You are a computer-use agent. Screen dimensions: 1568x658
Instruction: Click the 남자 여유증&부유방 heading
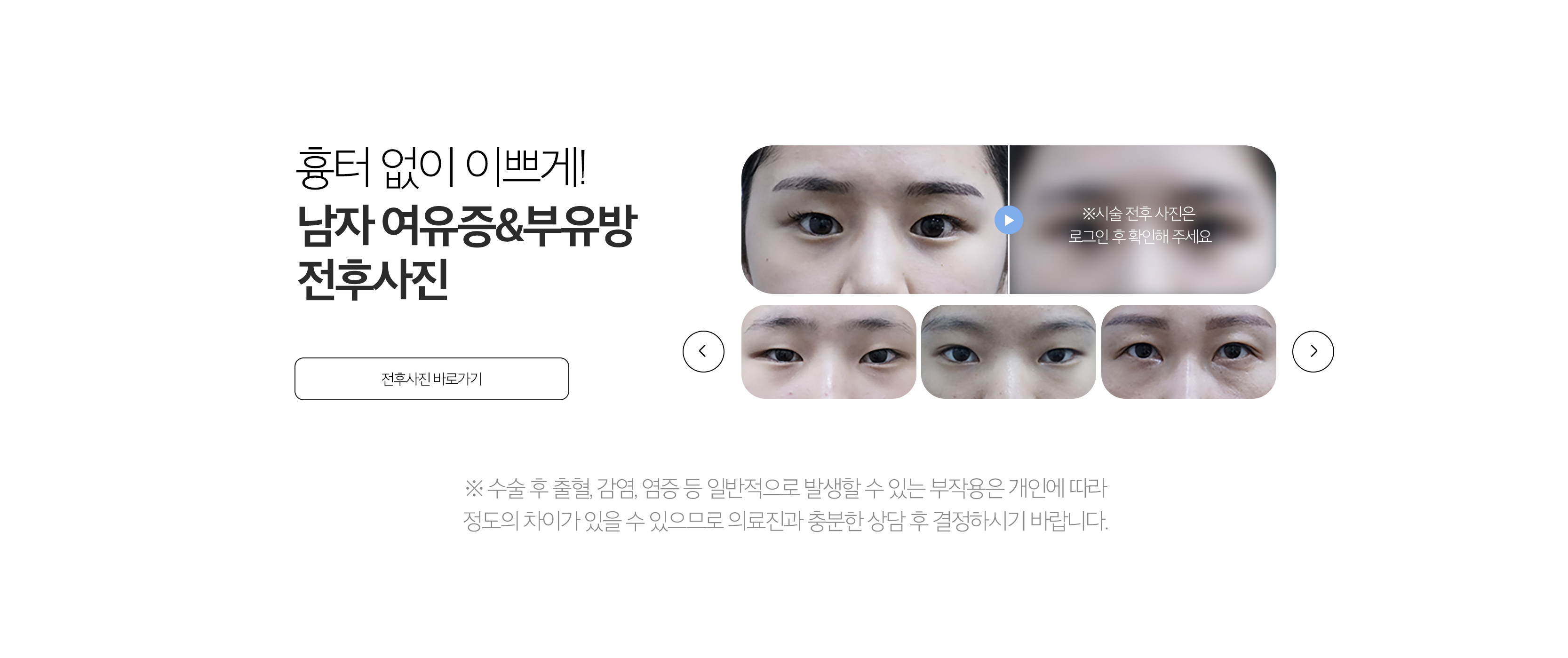(467, 226)
